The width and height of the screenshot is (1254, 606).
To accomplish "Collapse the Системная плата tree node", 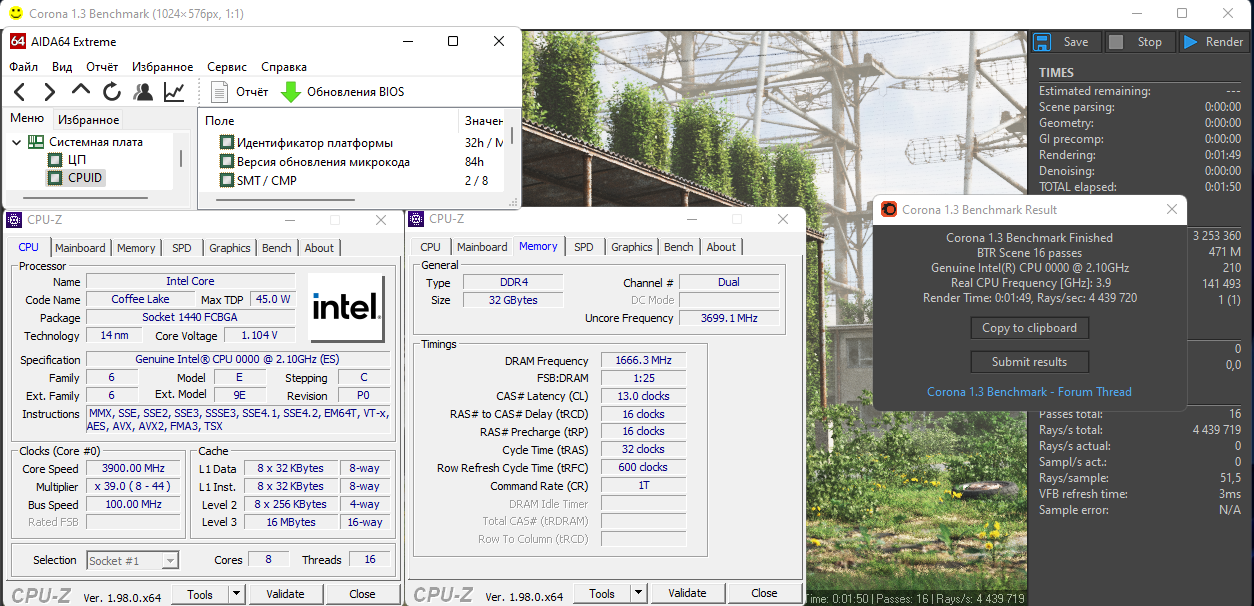I will tap(17, 142).
